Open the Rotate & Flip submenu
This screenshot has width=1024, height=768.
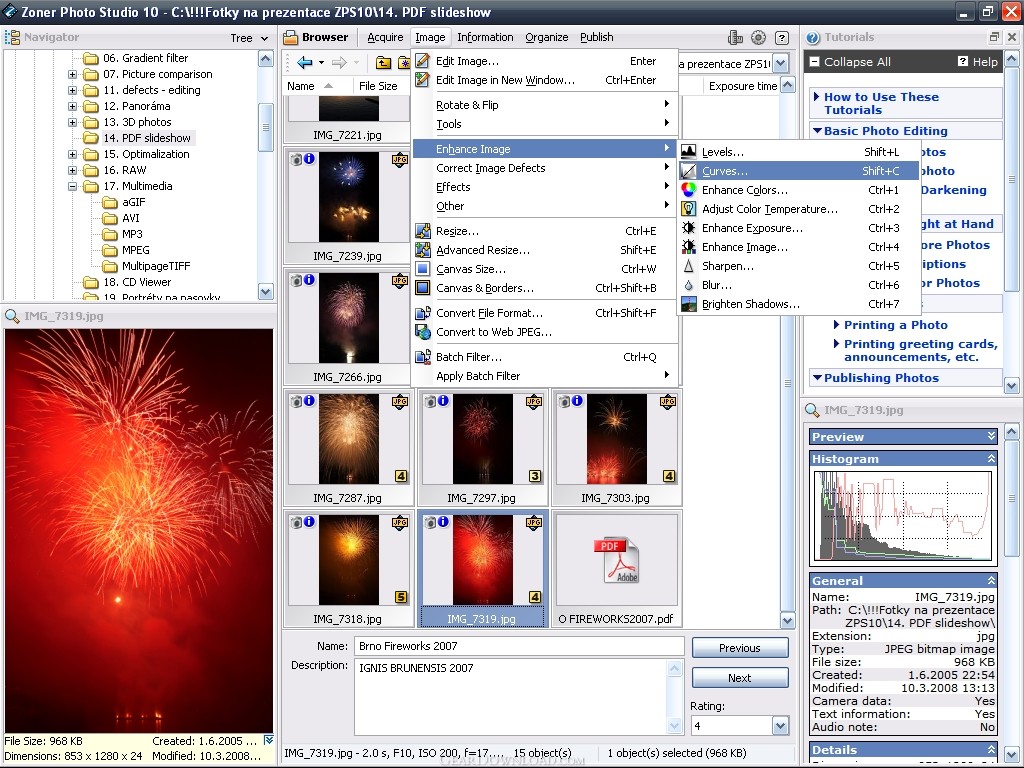pos(544,104)
